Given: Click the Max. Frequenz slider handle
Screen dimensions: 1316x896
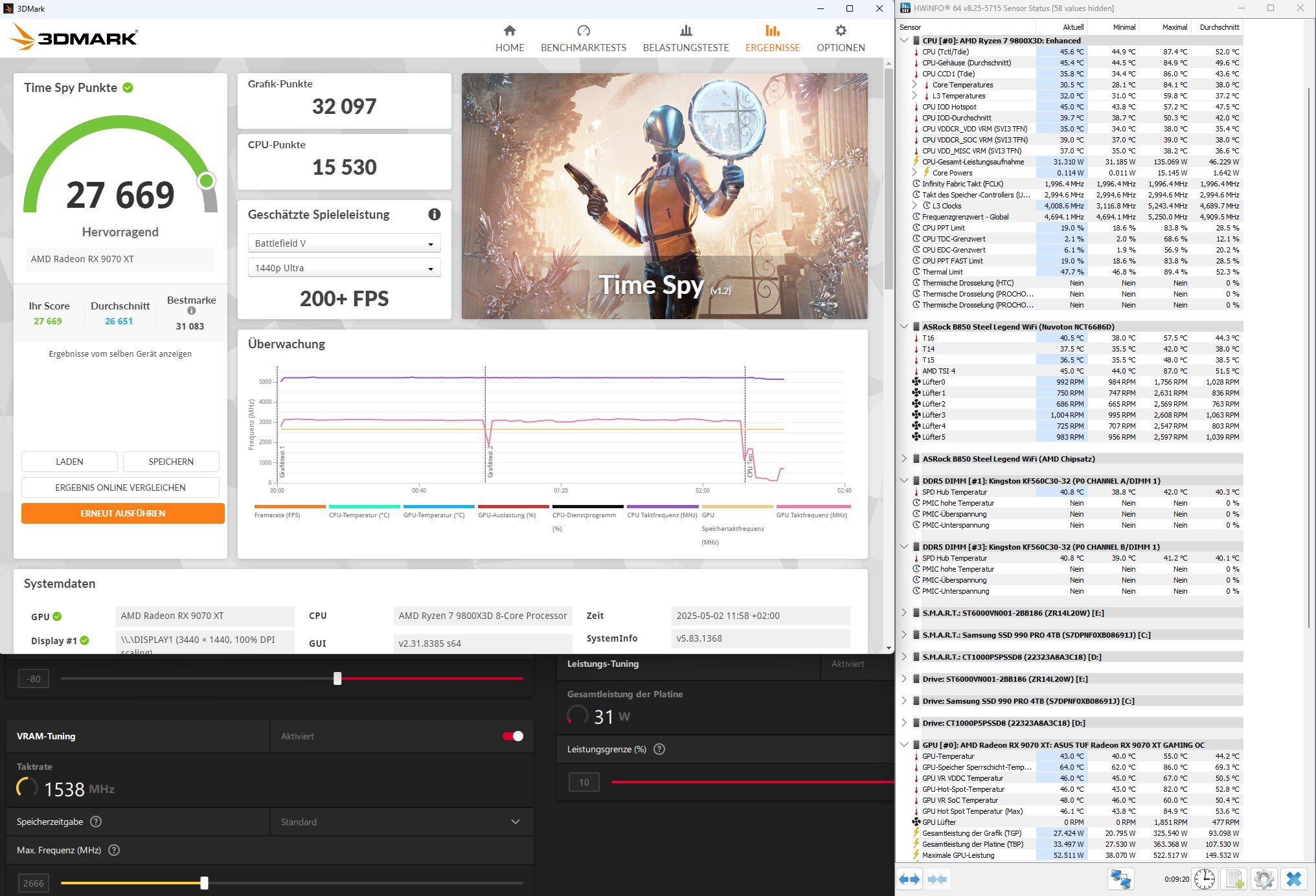Looking at the screenshot, I should 205,883.
